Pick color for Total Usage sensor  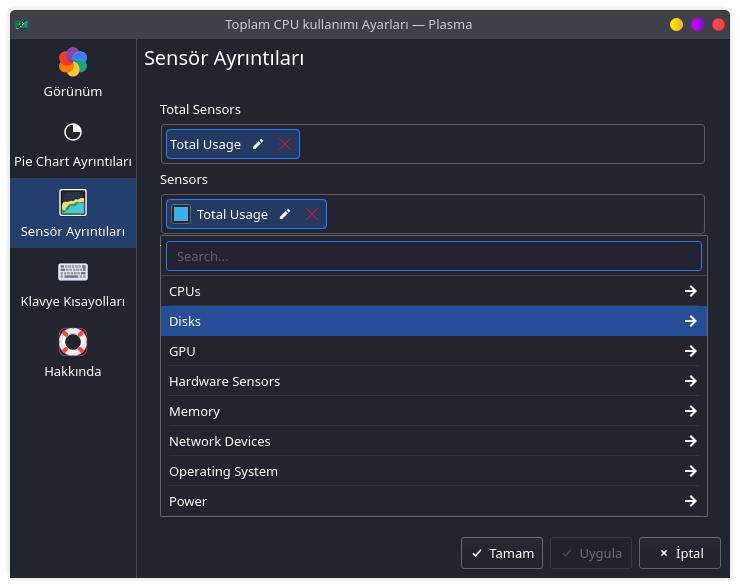(x=181, y=214)
